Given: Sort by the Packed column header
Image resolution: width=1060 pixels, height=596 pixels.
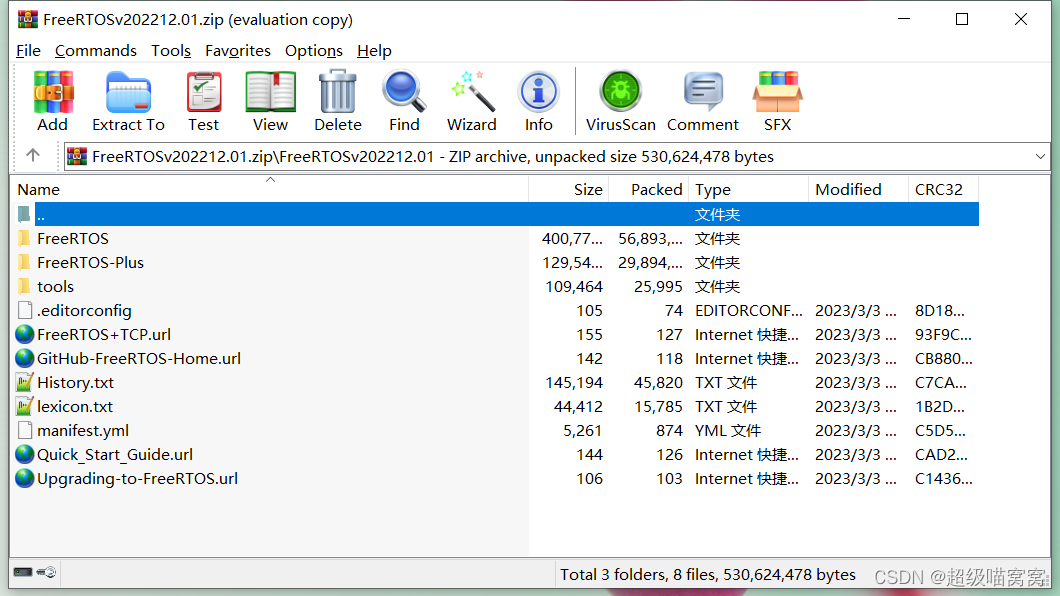Looking at the screenshot, I should (x=648, y=189).
